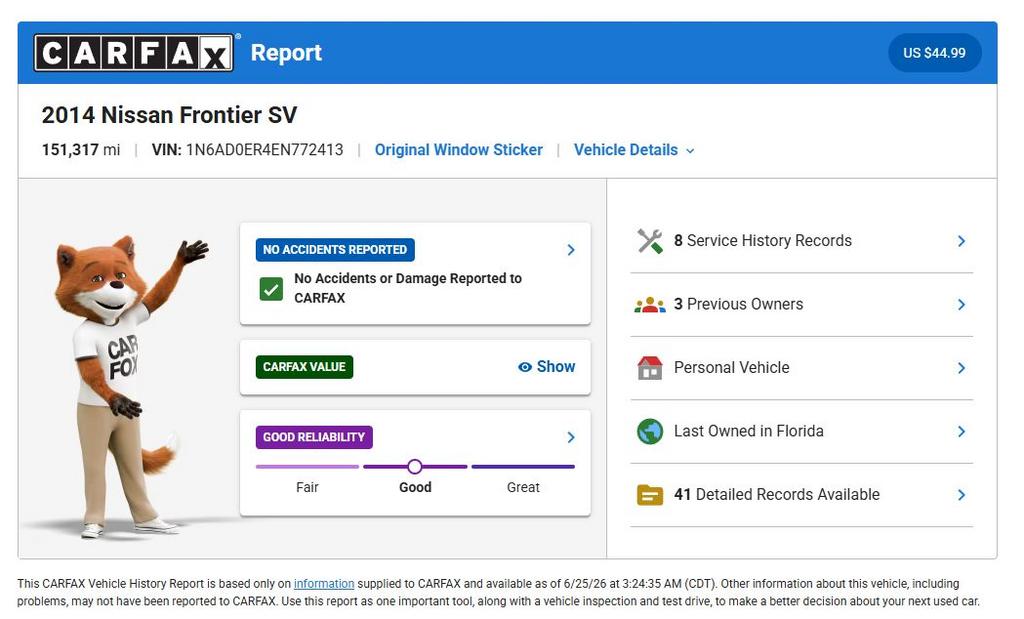1024x619 pixels.
Task: Open No Accidents Reported card chevron
Action: pos(571,250)
